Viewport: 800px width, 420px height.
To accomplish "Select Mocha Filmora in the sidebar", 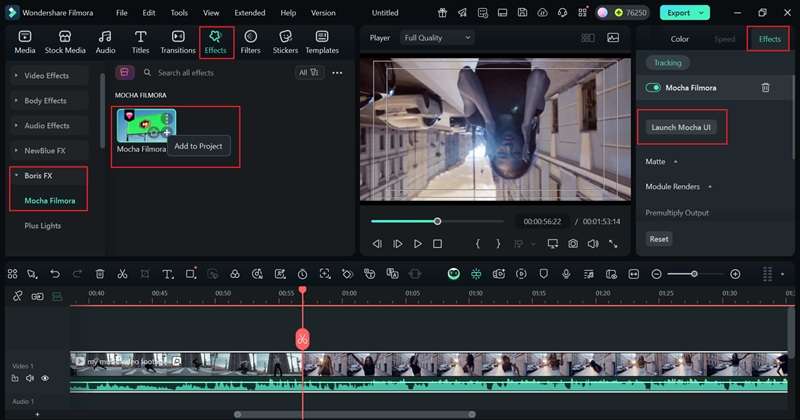I will point(49,201).
